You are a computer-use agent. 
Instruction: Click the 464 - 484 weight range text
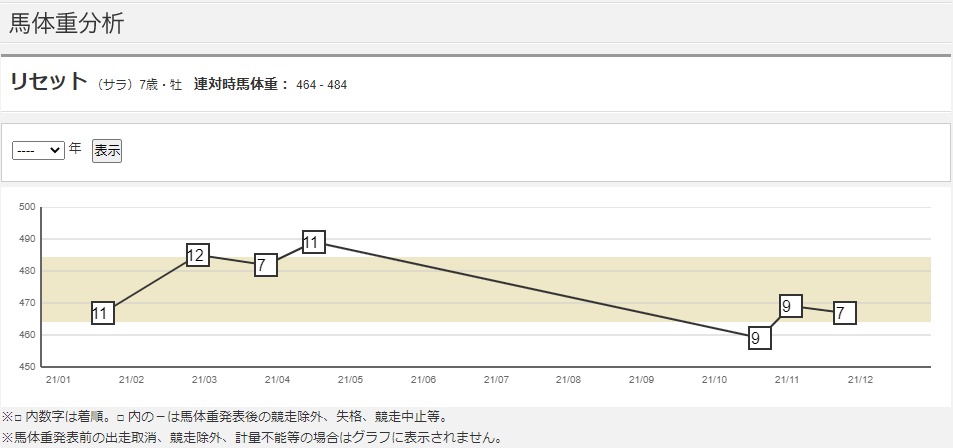click(321, 85)
